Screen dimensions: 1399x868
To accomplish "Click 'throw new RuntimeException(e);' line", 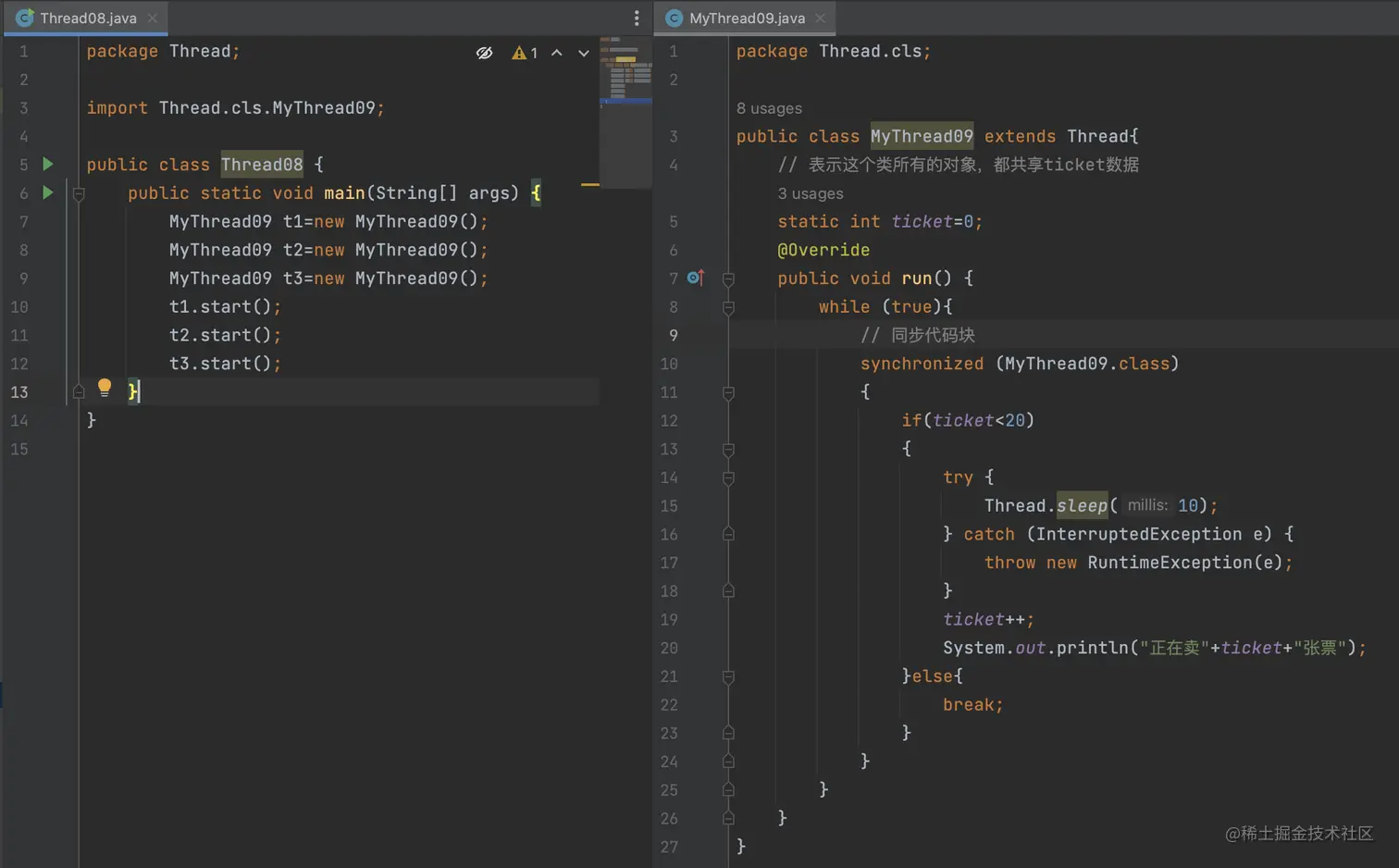I will coord(1138,563).
